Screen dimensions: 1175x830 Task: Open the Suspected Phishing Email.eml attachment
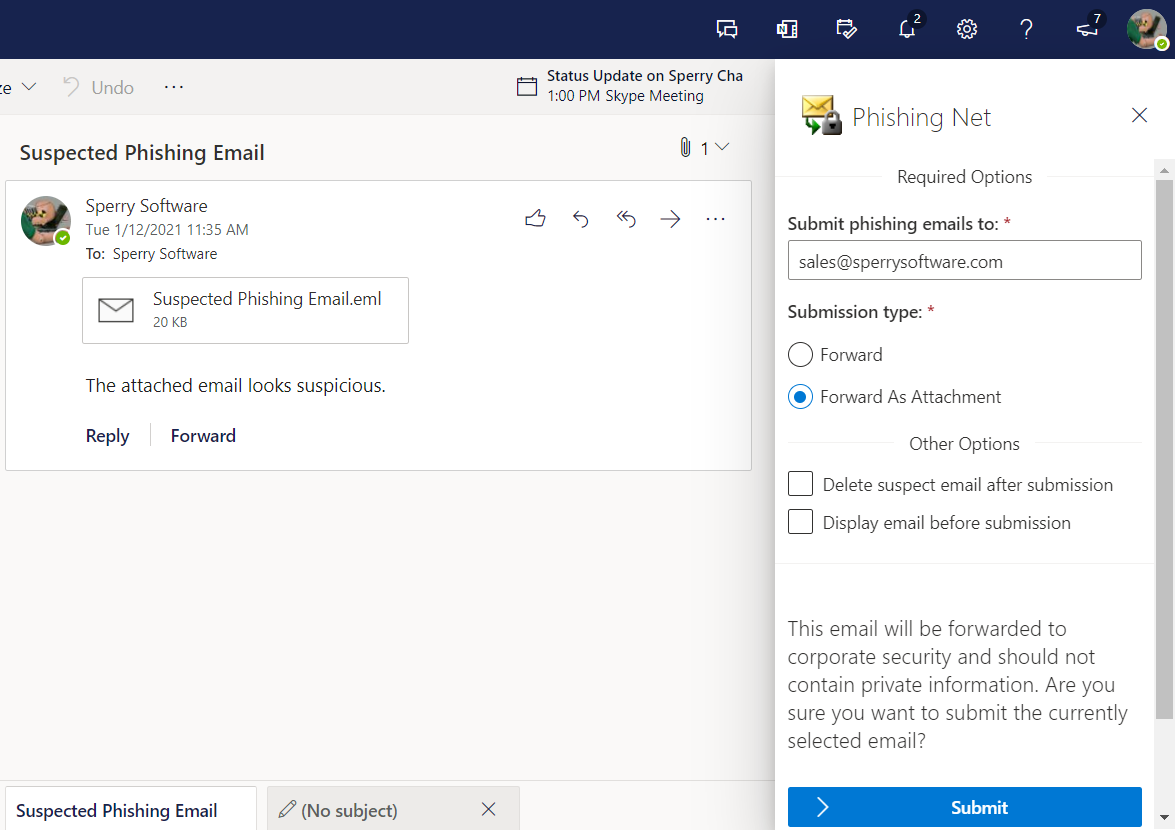(245, 310)
